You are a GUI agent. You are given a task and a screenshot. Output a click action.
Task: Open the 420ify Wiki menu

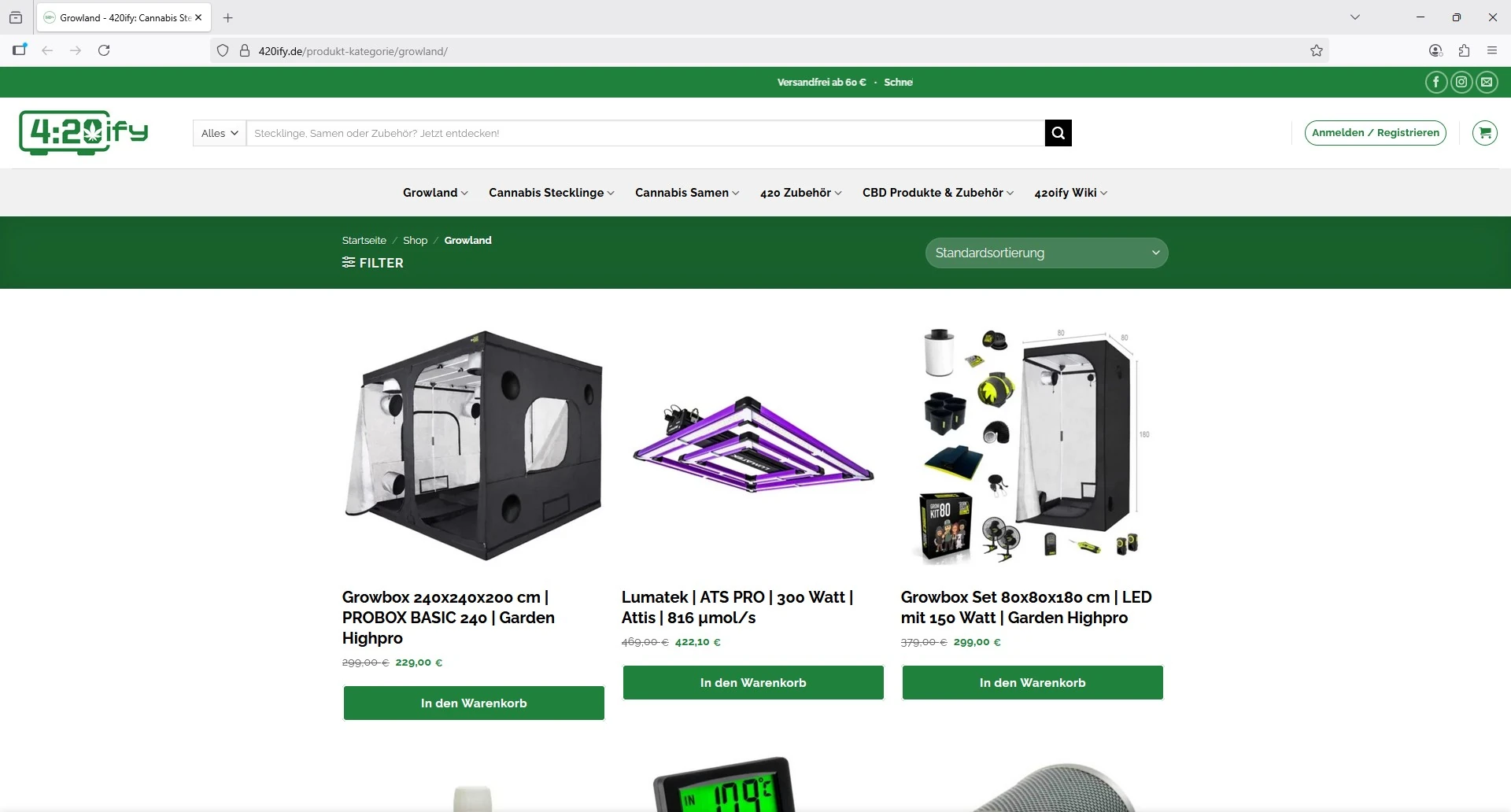point(1070,193)
